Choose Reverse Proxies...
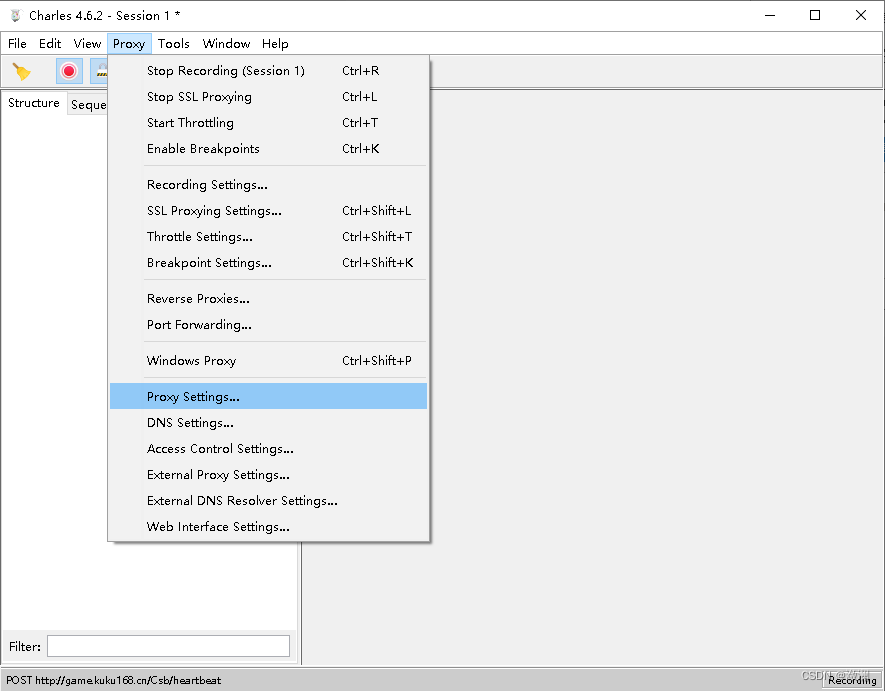The width and height of the screenshot is (885, 691). pyautogui.click(x=269, y=299)
